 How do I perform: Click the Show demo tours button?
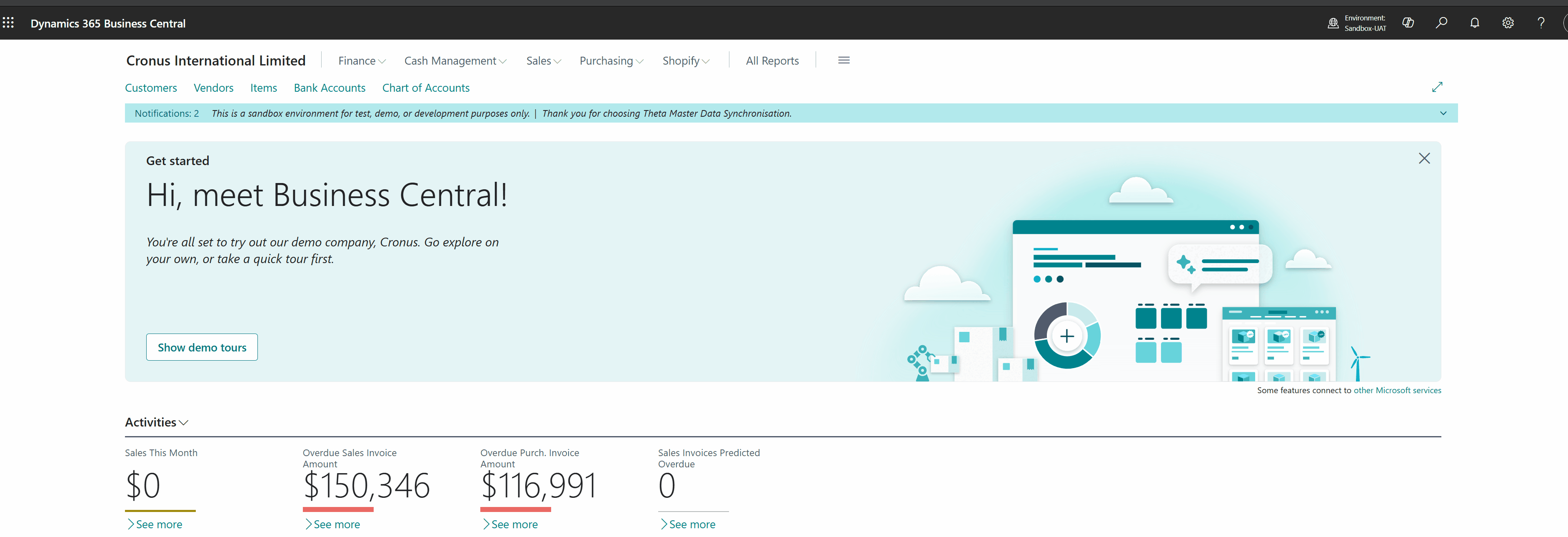[x=202, y=347]
